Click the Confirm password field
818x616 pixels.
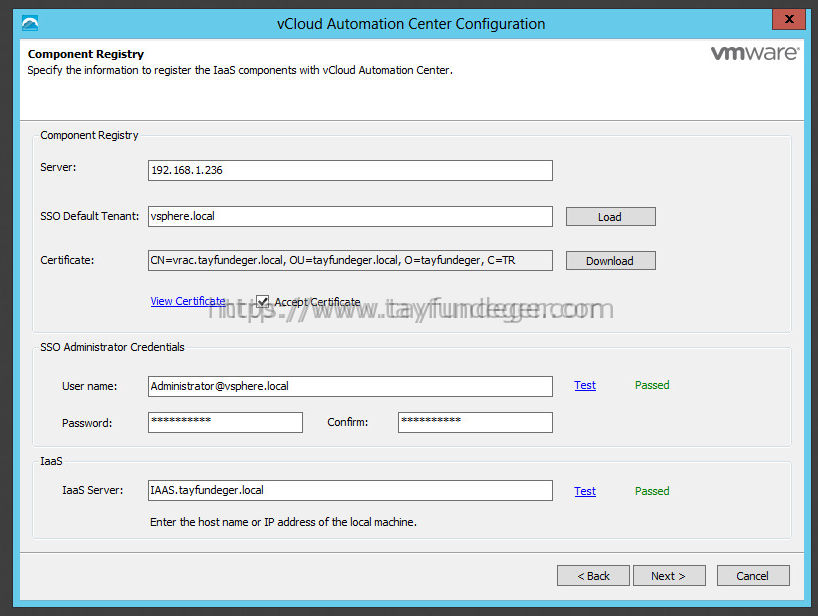(x=475, y=422)
